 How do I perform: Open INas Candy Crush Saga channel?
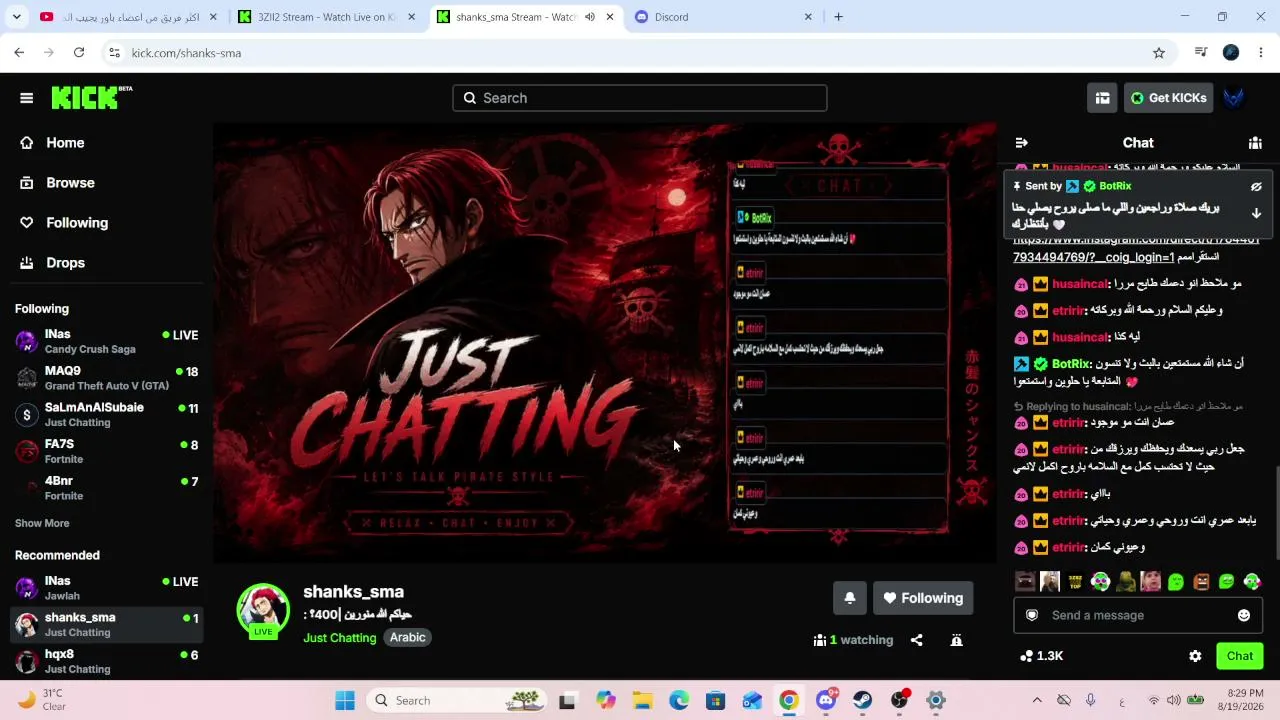[x=106, y=341]
